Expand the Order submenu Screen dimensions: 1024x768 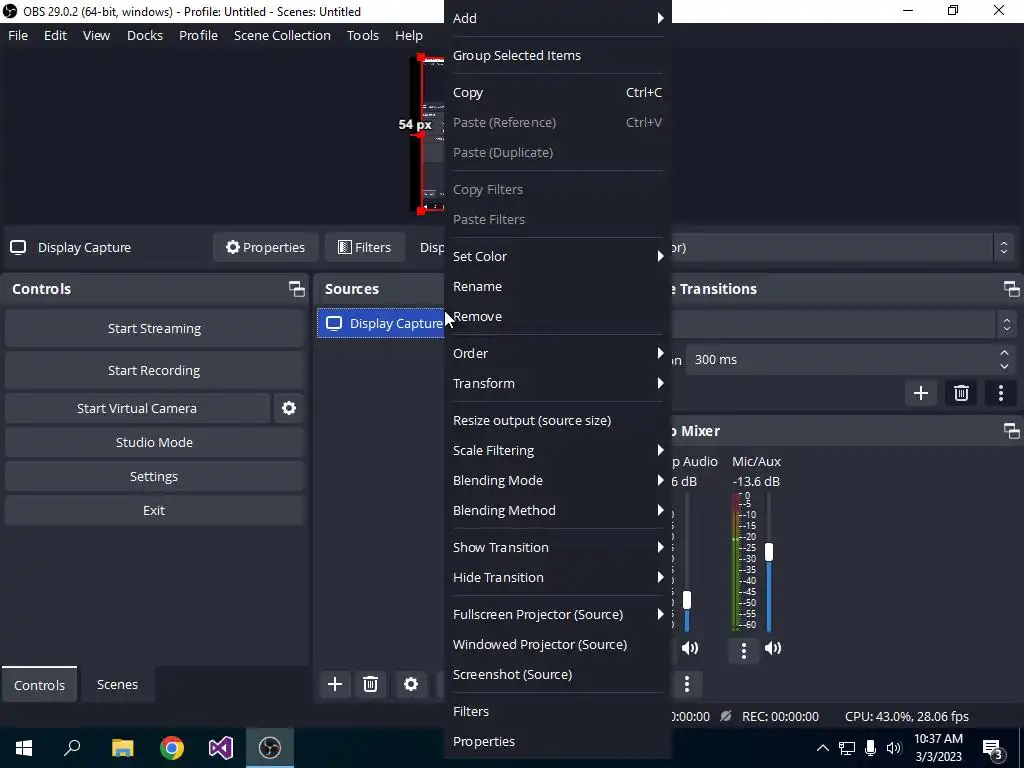558,353
